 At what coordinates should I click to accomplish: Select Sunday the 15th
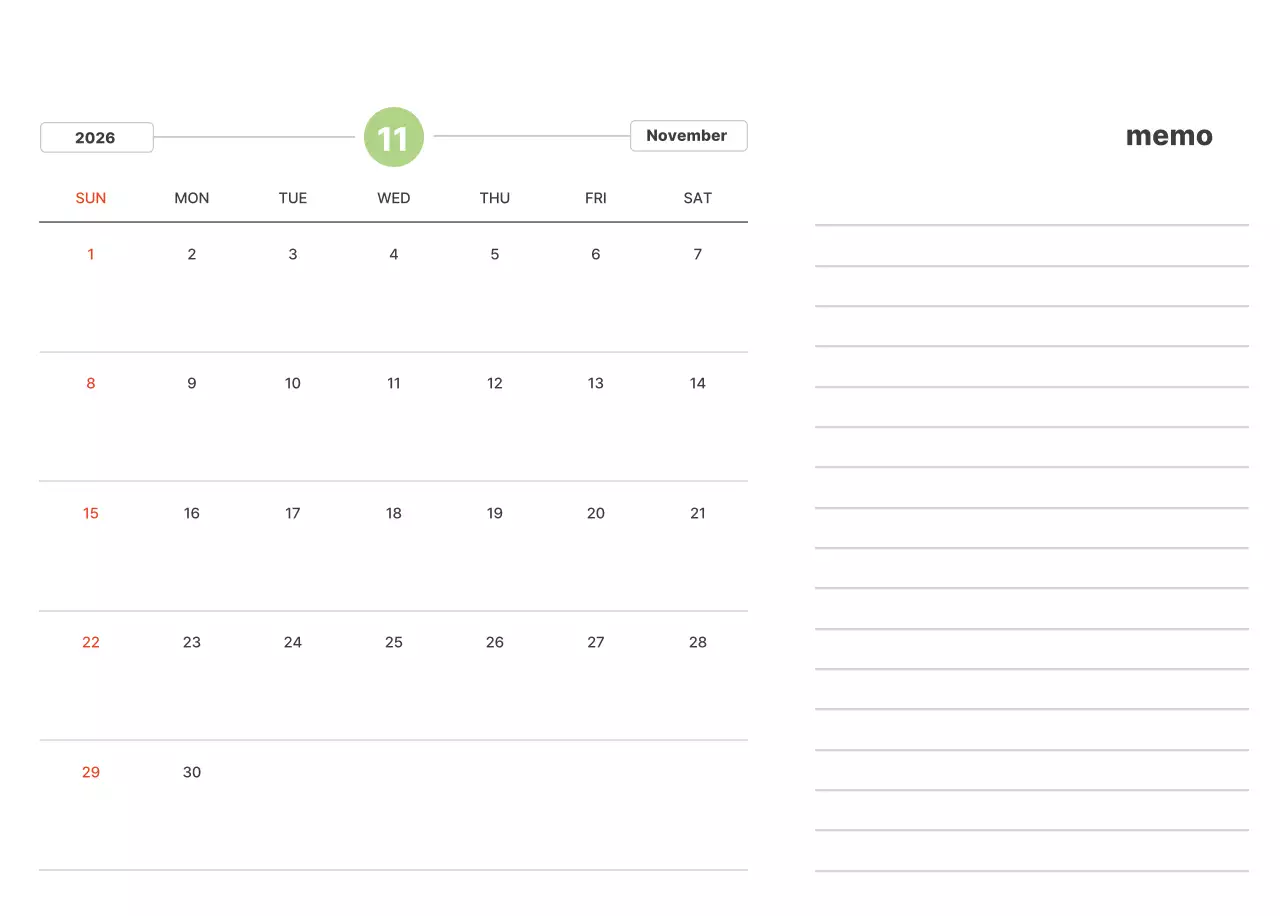(91, 513)
